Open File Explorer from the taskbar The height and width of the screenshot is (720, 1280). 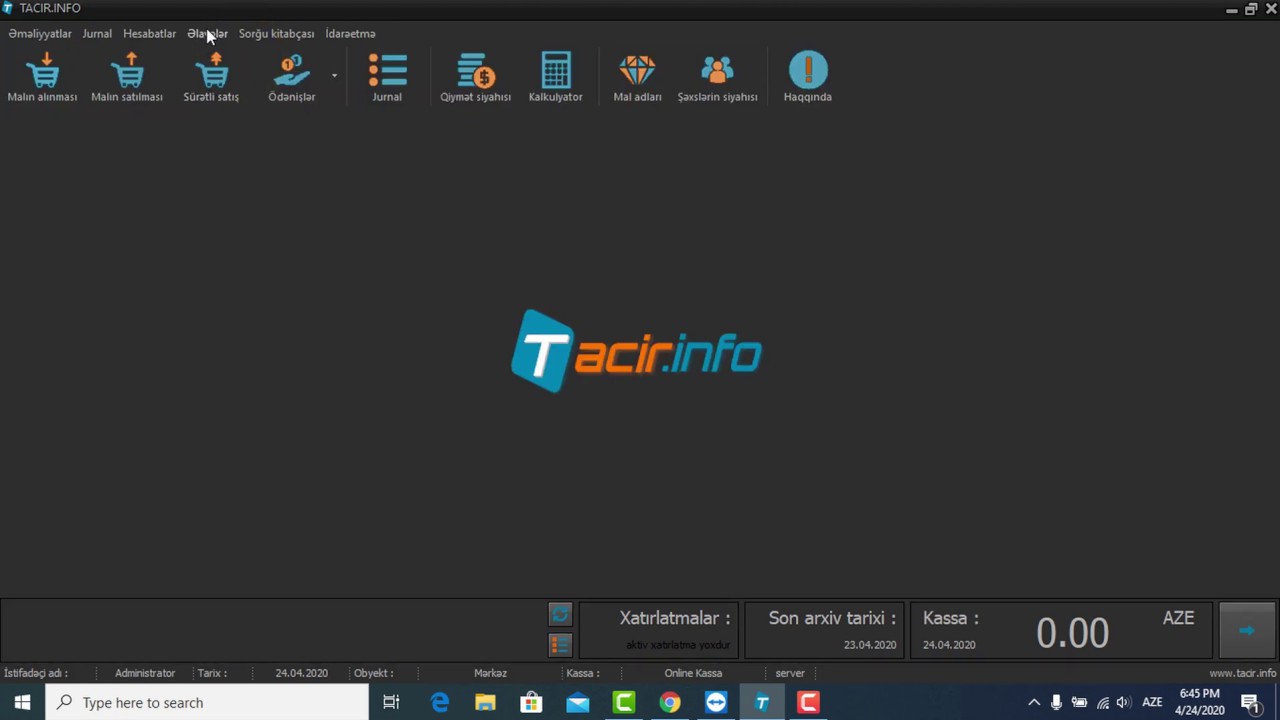click(x=485, y=703)
